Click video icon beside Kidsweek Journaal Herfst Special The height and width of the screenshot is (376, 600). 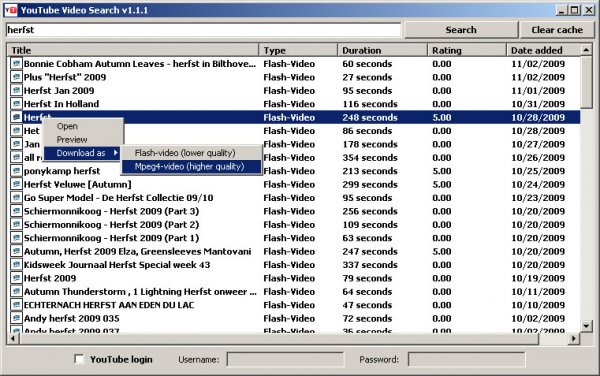(x=16, y=264)
